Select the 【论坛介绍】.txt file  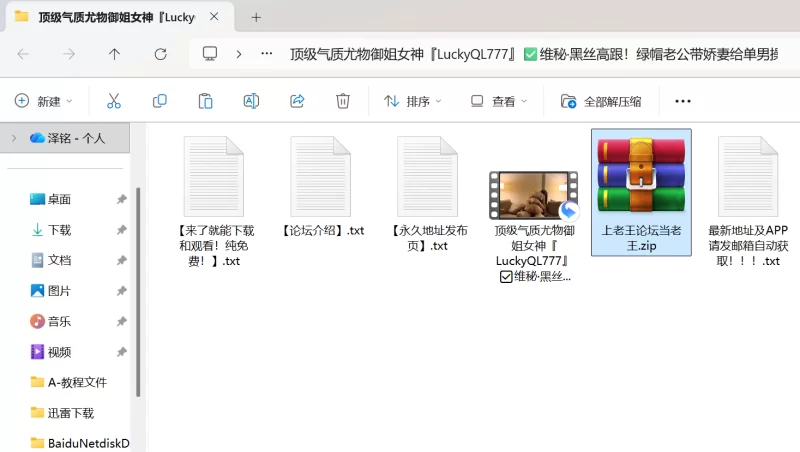(x=323, y=187)
